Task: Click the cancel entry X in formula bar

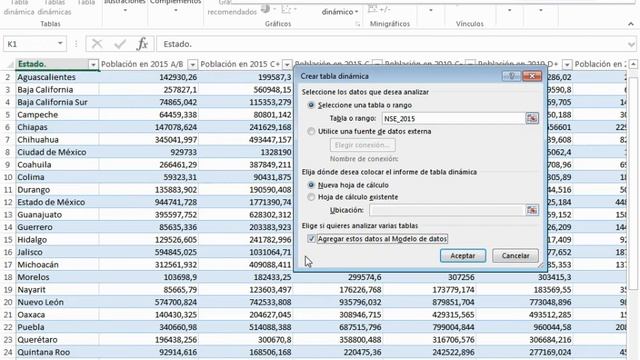Action: [97, 44]
